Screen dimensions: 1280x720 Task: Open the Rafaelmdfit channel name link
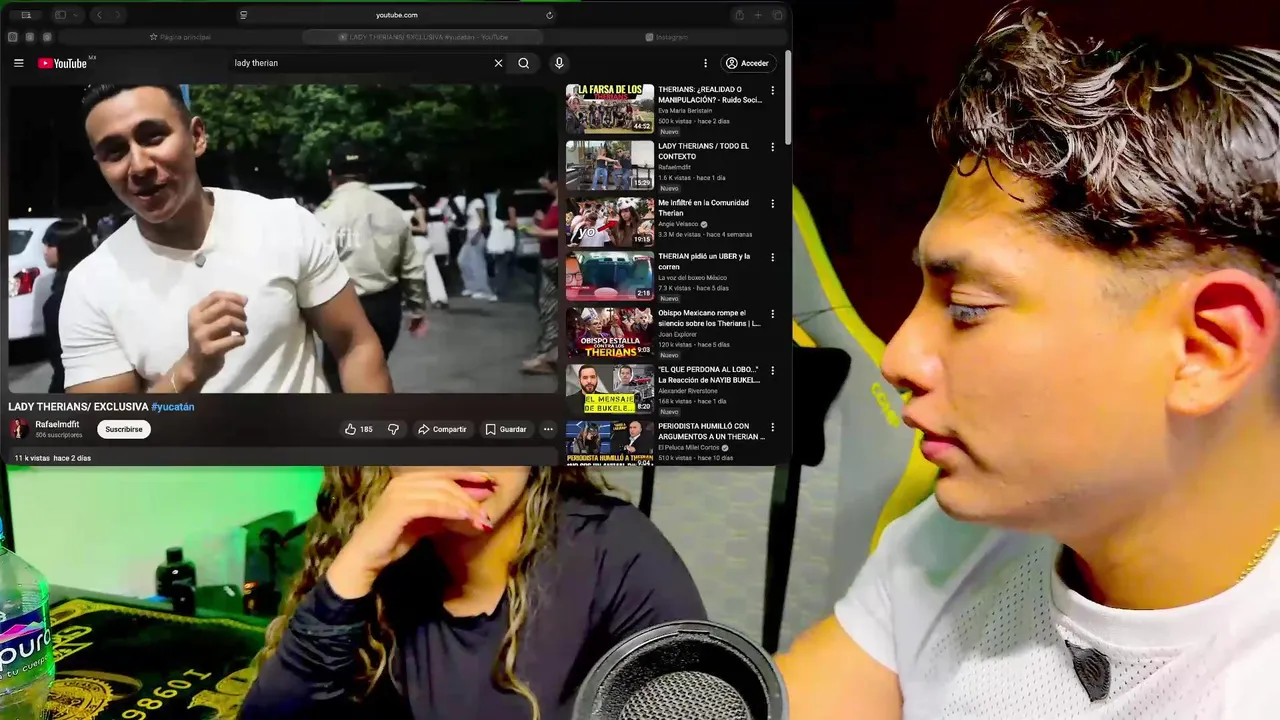click(x=58, y=424)
